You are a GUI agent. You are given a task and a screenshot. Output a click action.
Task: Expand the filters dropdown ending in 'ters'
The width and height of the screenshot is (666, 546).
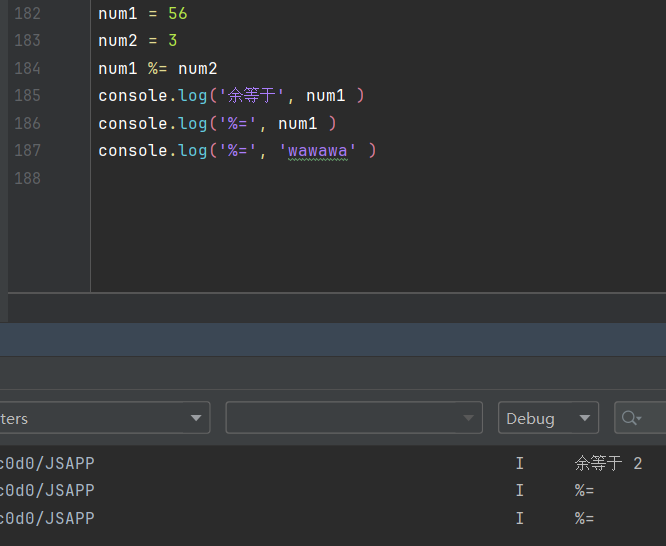tap(104, 418)
